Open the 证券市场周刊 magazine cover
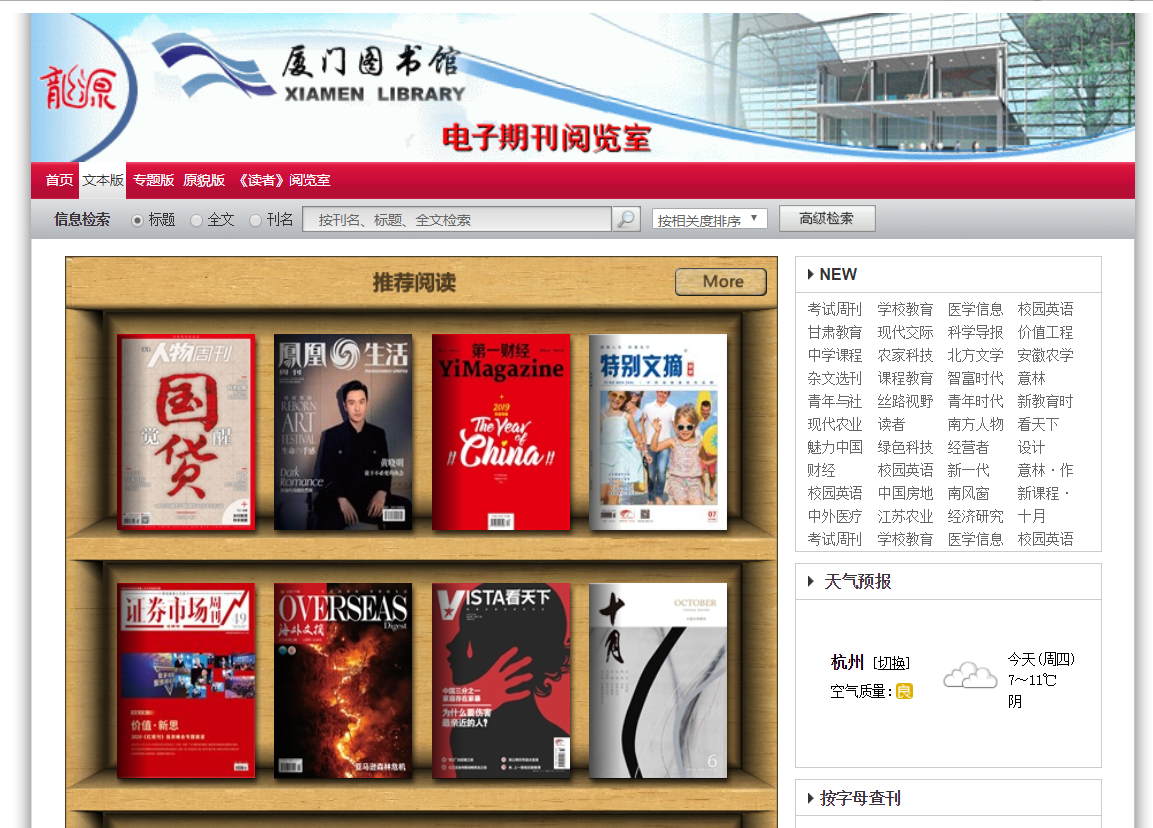1153x828 pixels. [x=186, y=681]
